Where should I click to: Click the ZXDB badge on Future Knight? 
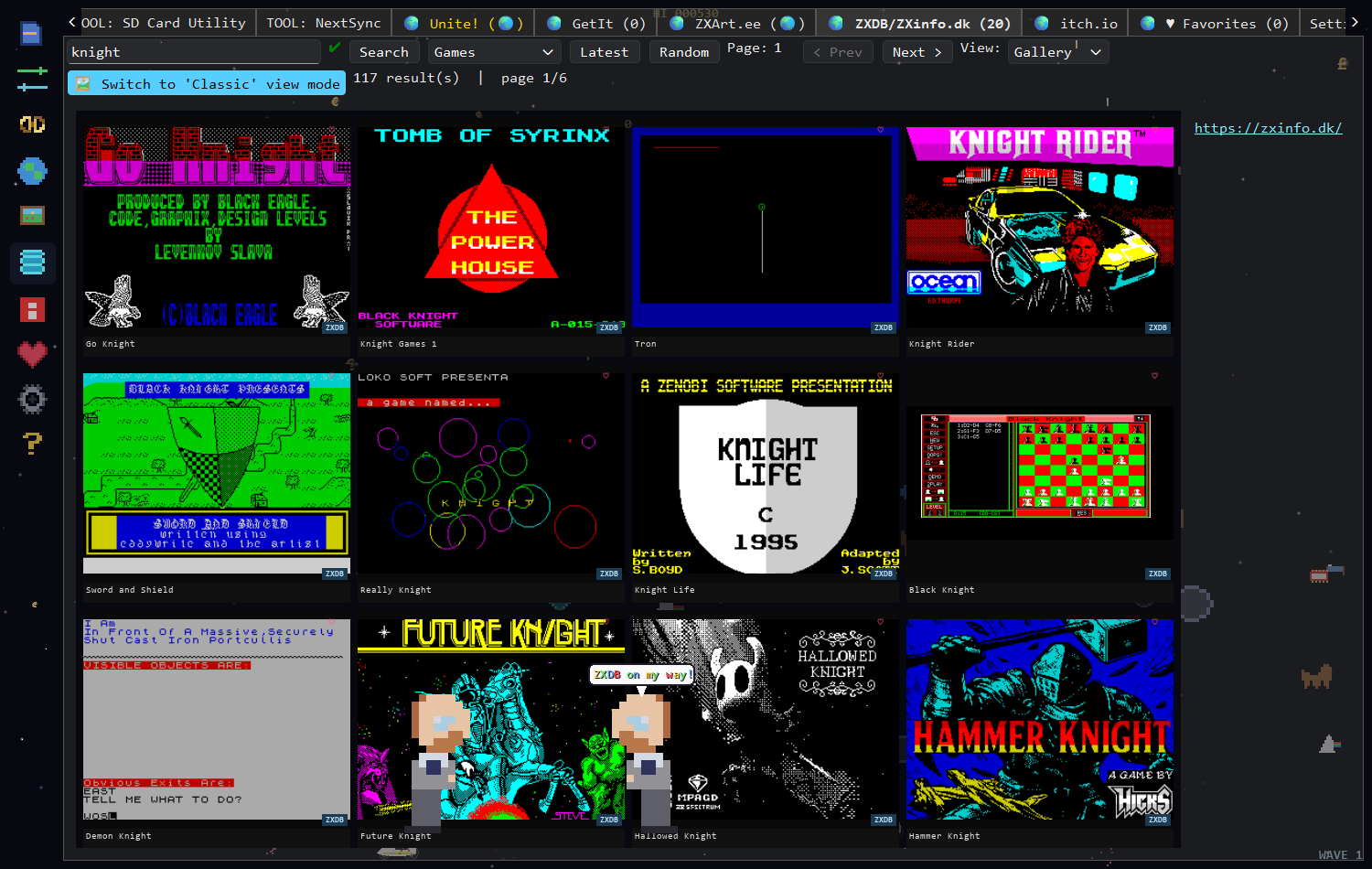[609, 820]
